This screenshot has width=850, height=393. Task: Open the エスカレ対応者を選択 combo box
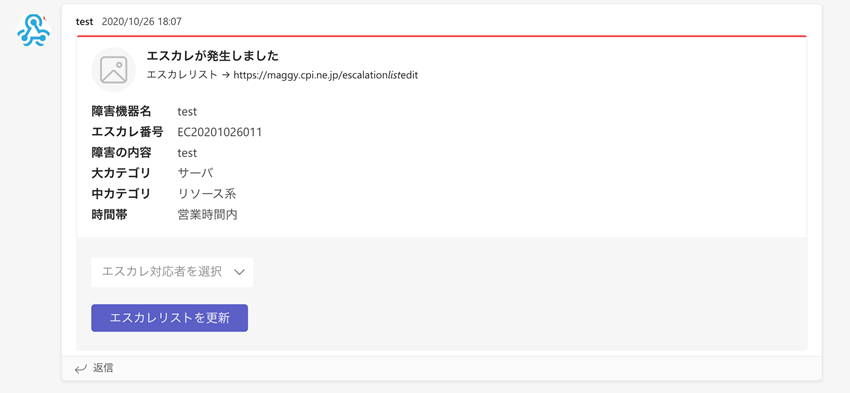pos(172,272)
